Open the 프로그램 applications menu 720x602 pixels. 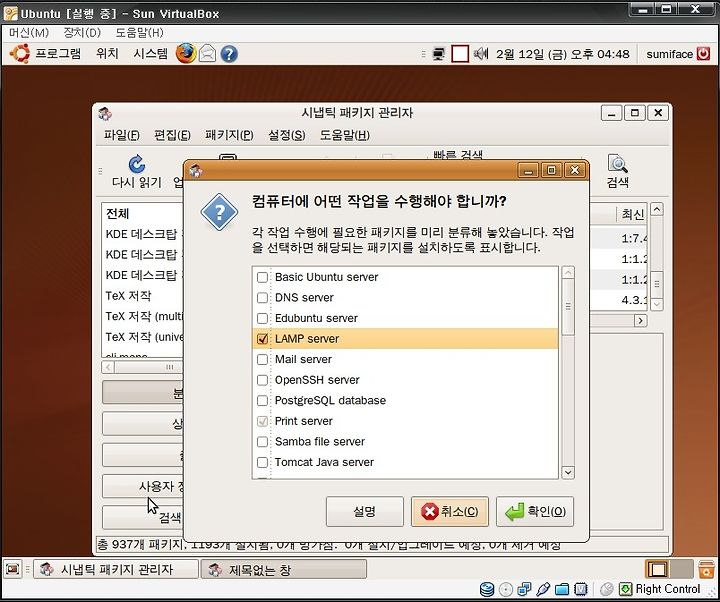tap(58, 54)
